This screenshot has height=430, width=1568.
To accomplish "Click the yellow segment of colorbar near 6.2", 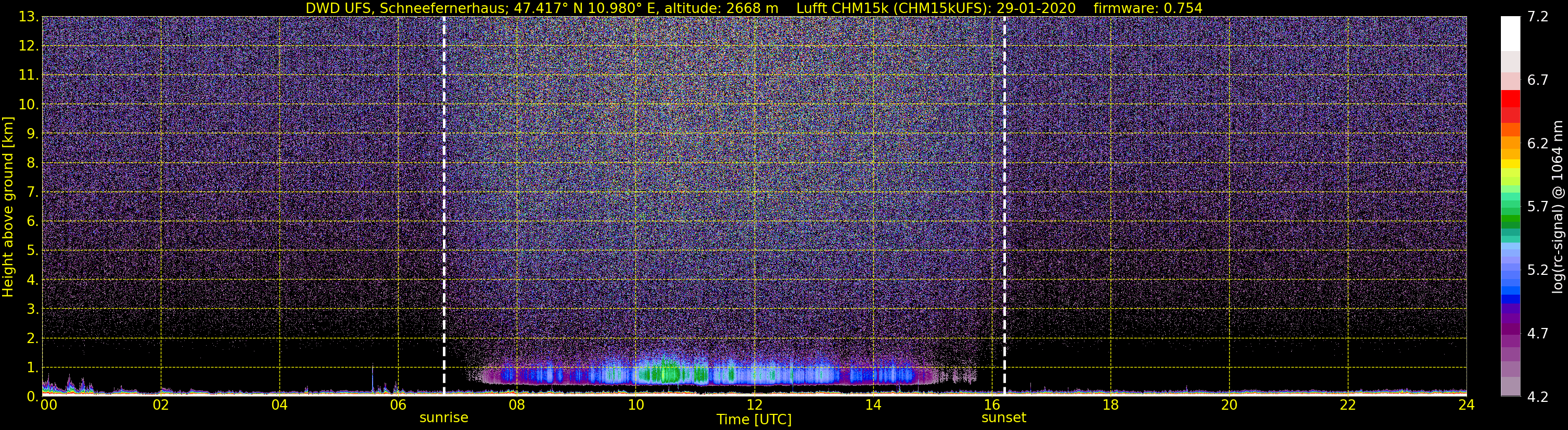I will pyautogui.click(x=1510, y=163).
